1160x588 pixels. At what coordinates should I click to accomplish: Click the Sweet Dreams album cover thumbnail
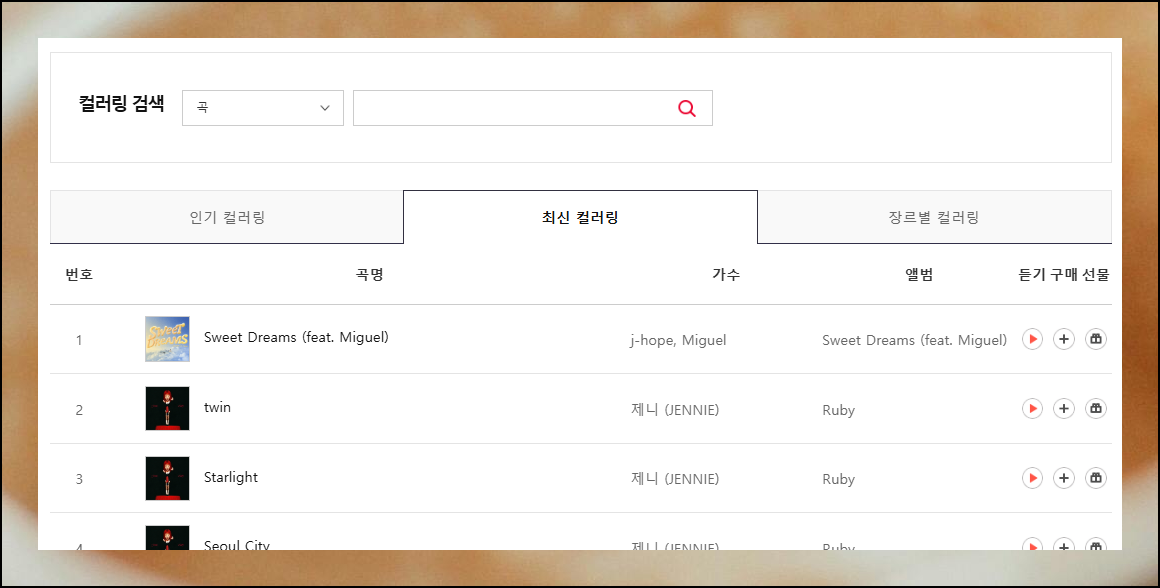pyautogui.click(x=167, y=339)
